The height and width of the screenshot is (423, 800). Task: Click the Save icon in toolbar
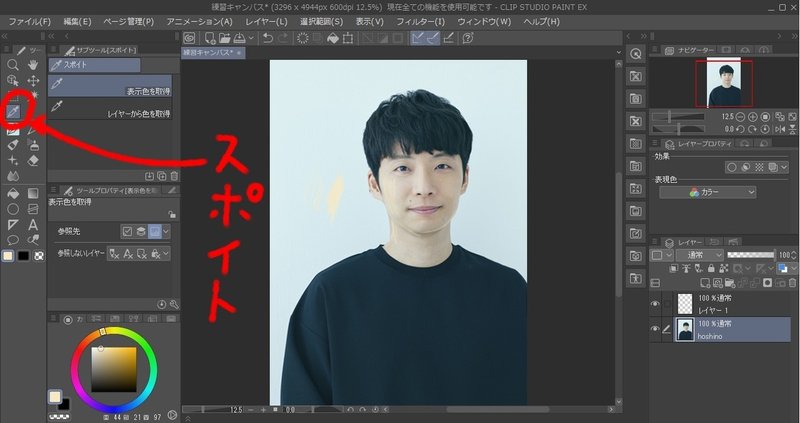click(239, 38)
